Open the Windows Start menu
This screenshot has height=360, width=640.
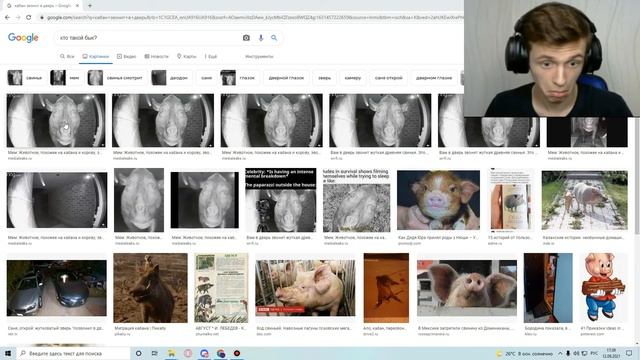click(8, 353)
